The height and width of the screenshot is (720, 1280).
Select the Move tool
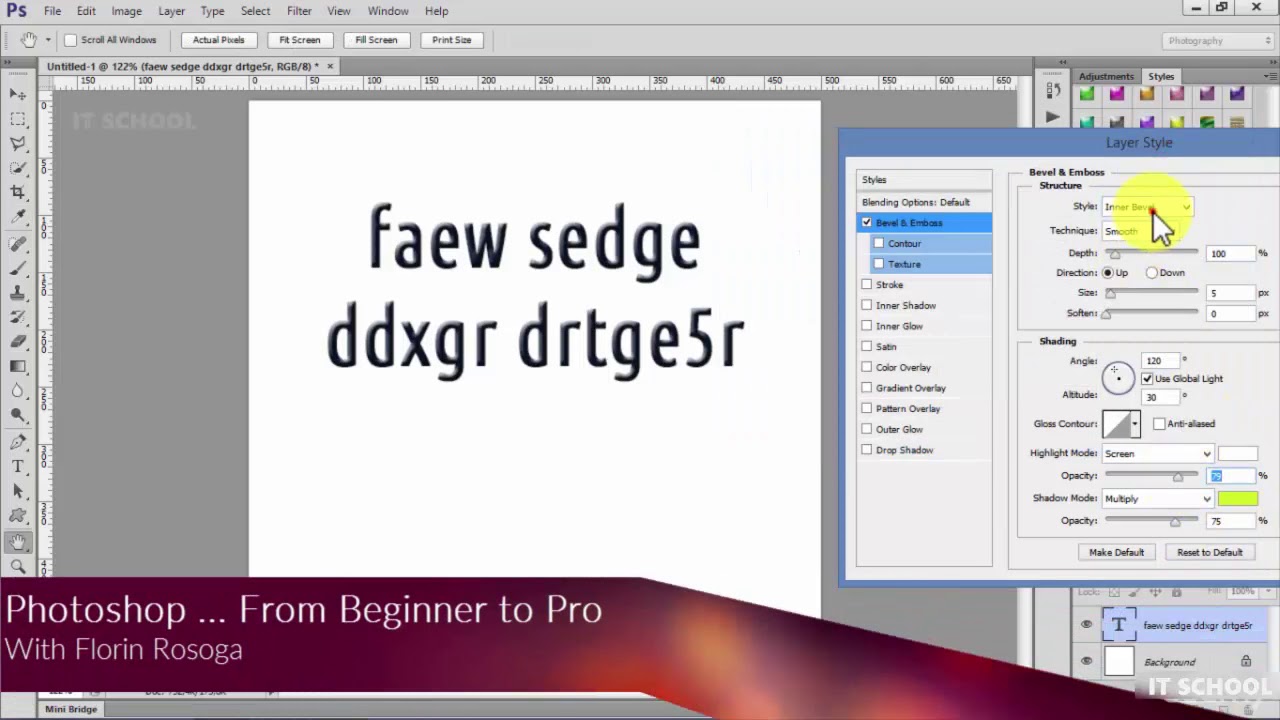[18, 94]
